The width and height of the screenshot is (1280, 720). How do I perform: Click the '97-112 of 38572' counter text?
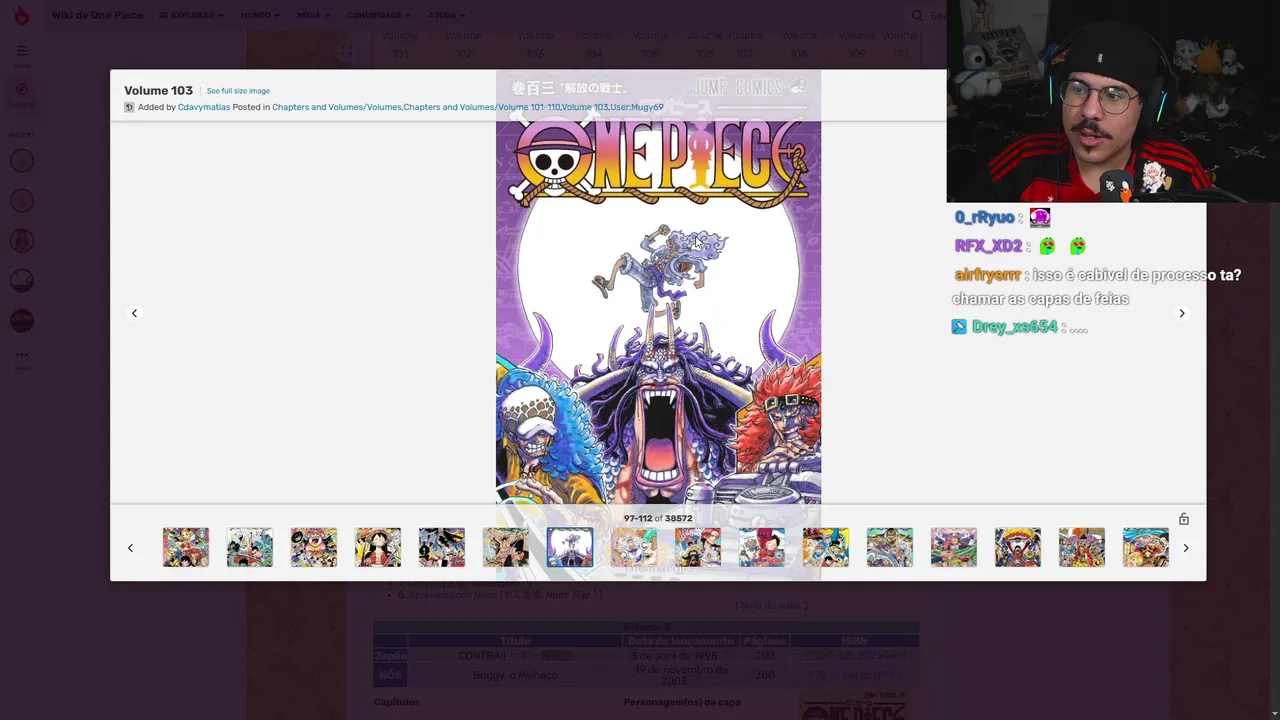[x=658, y=519]
